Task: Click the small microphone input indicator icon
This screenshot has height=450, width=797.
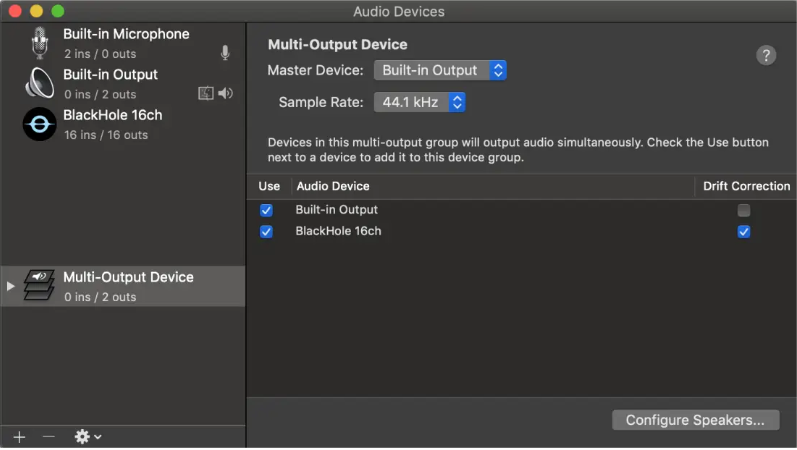Action: coord(225,53)
